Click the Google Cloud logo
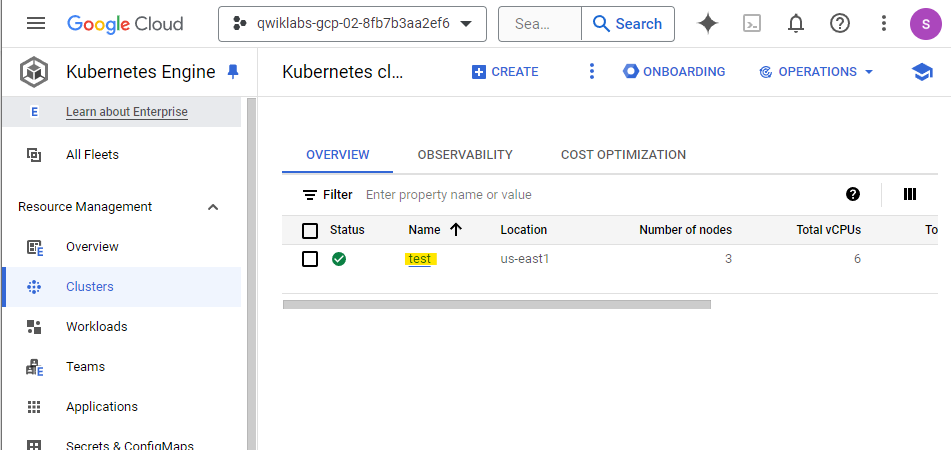This screenshot has height=450, width=951. (125, 24)
